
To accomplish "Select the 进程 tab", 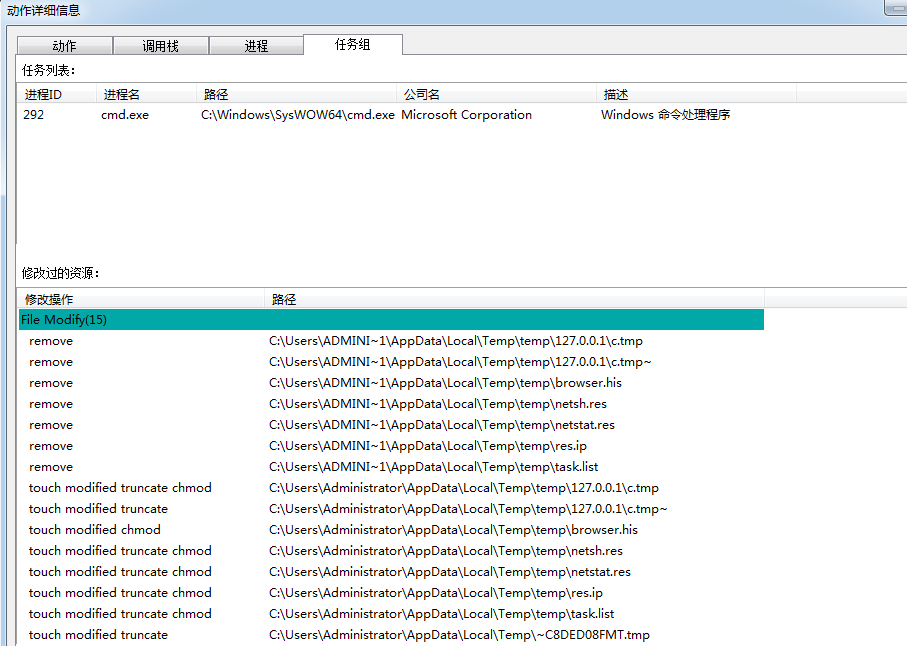I will coord(256,46).
